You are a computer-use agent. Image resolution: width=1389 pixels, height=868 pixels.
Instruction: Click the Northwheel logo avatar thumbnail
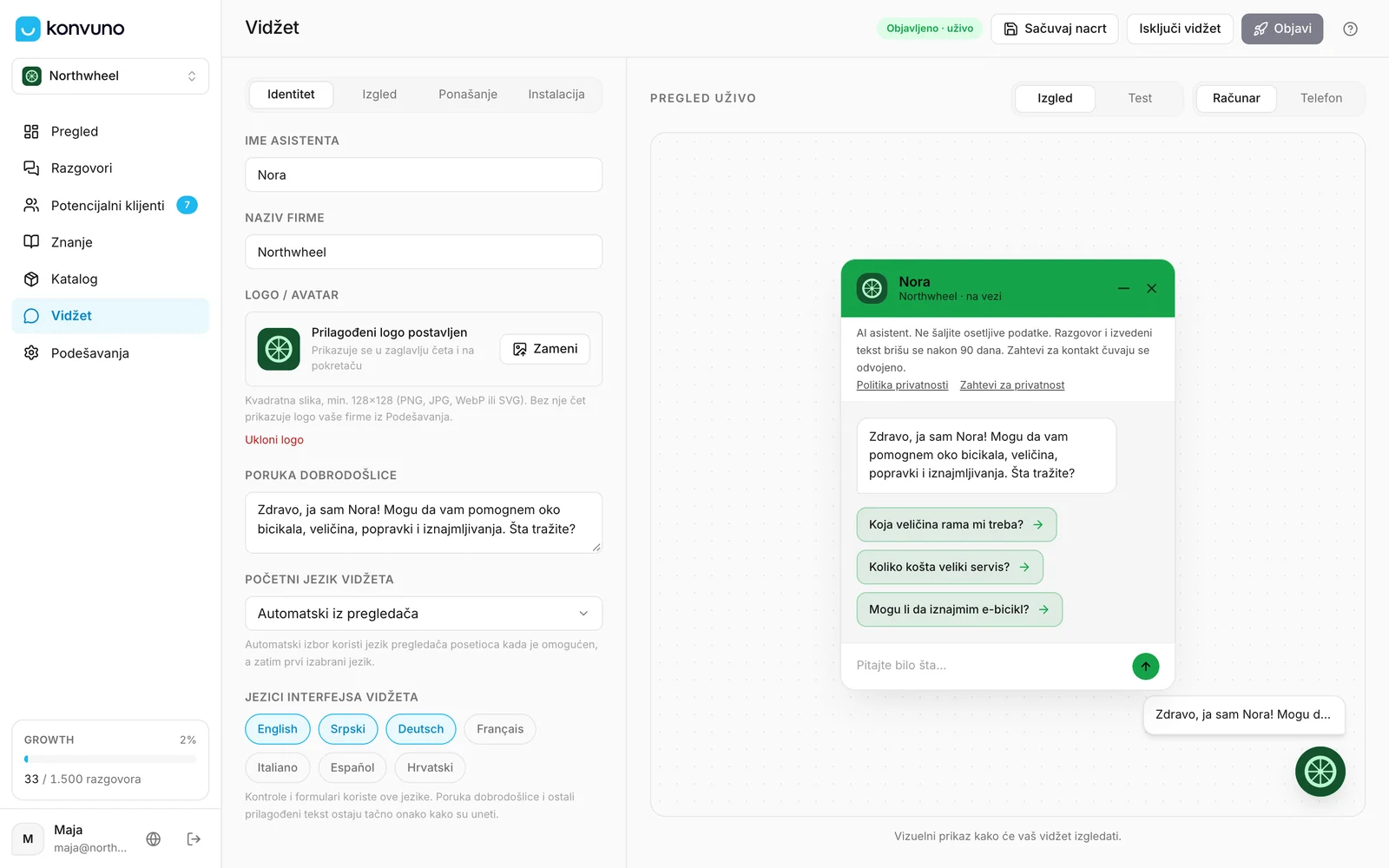[x=279, y=349]
